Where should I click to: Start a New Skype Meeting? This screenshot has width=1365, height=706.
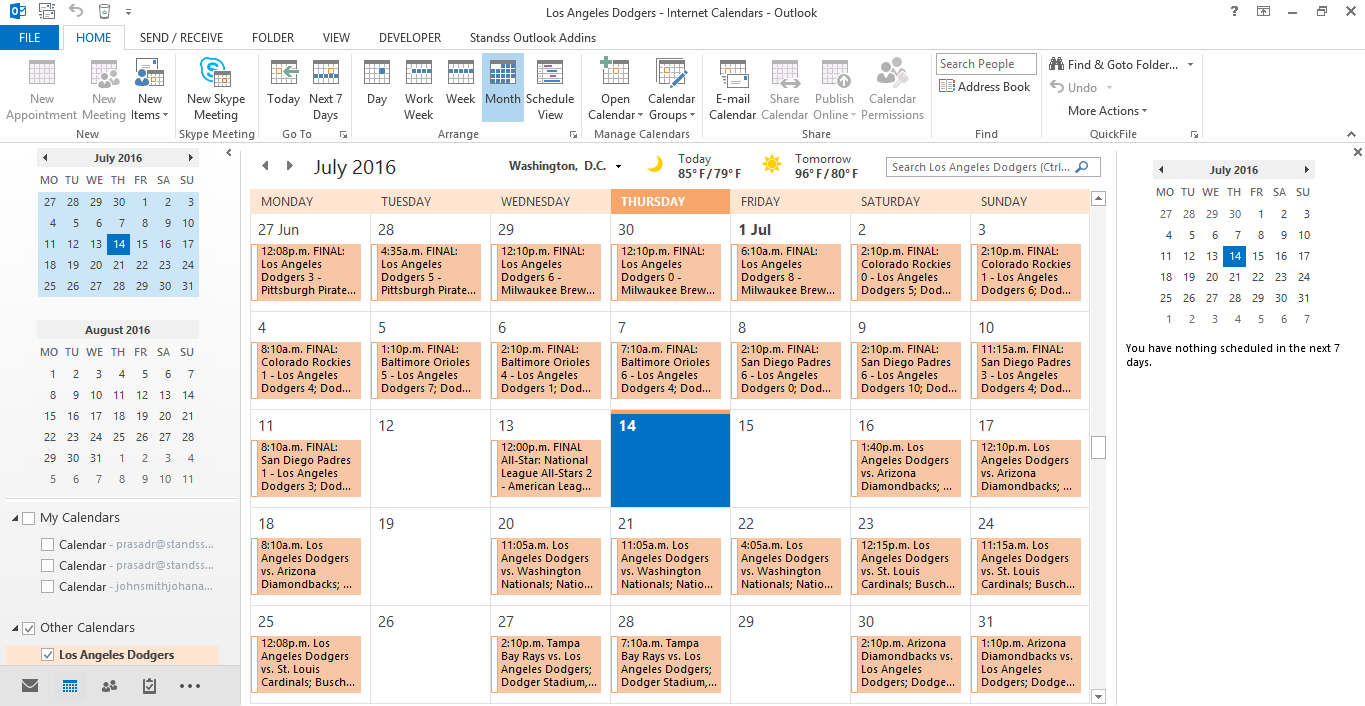[x=216, y=90]
